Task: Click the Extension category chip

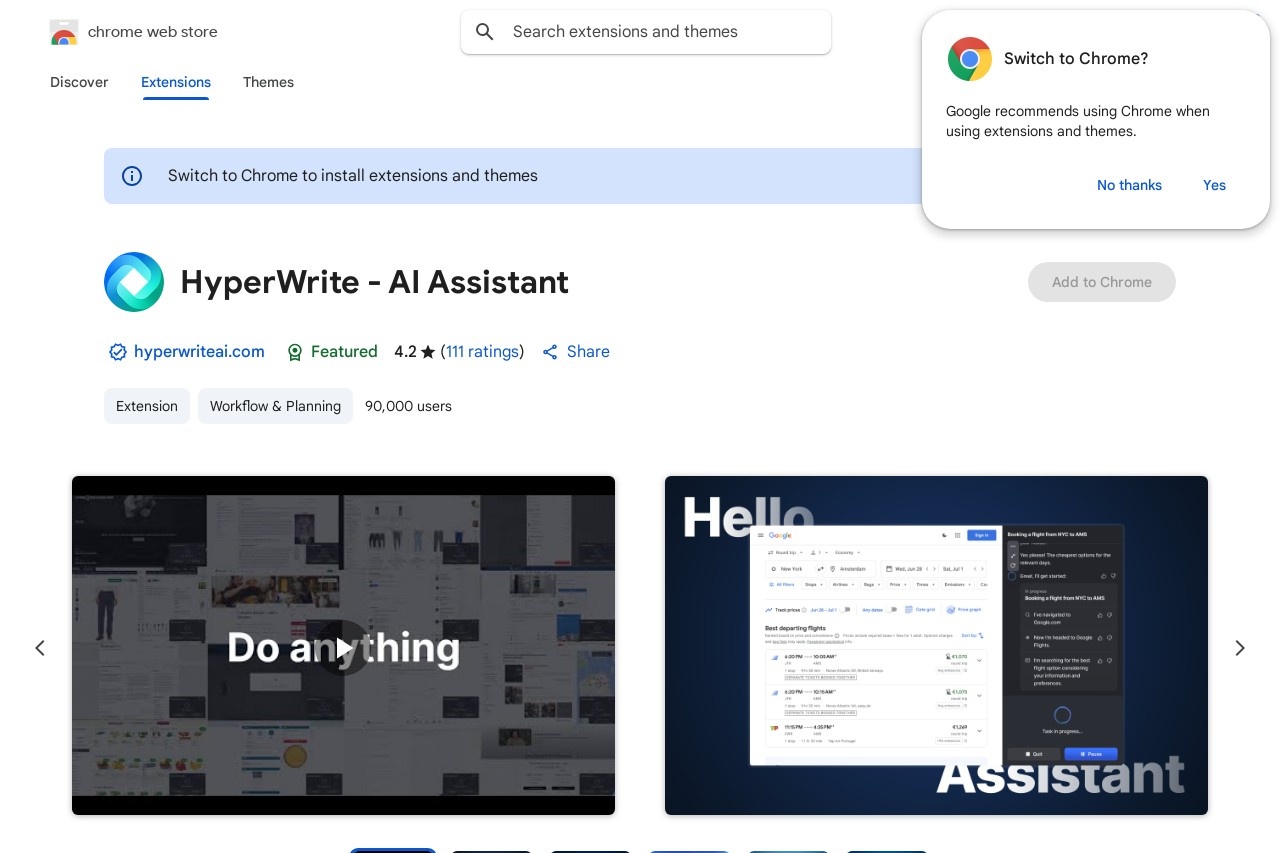Action: (x=147, y=406)
